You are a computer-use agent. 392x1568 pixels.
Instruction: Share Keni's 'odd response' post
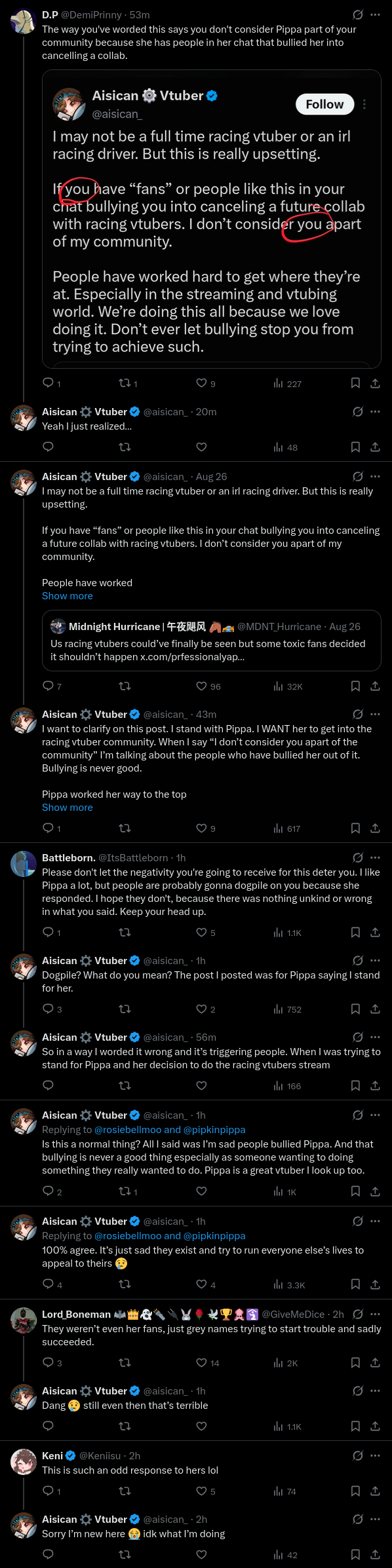375,1491
